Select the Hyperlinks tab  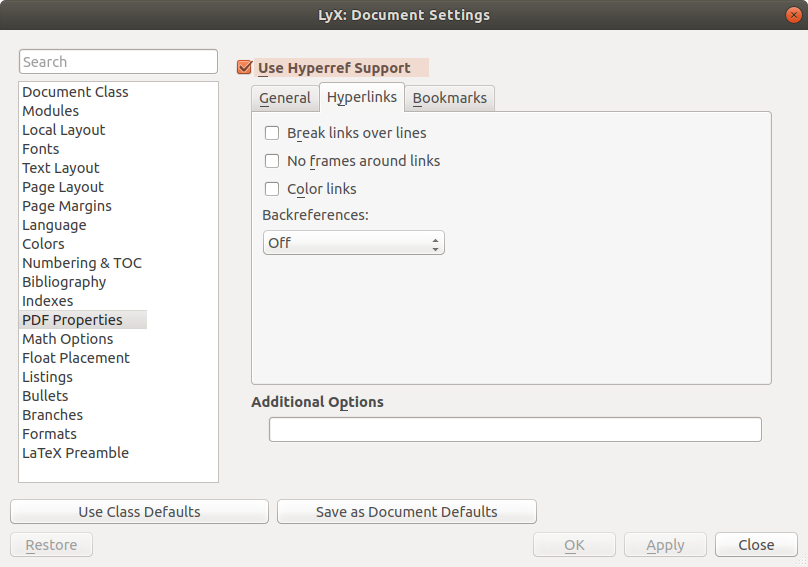pyautogui.click(x=362, y=97)
